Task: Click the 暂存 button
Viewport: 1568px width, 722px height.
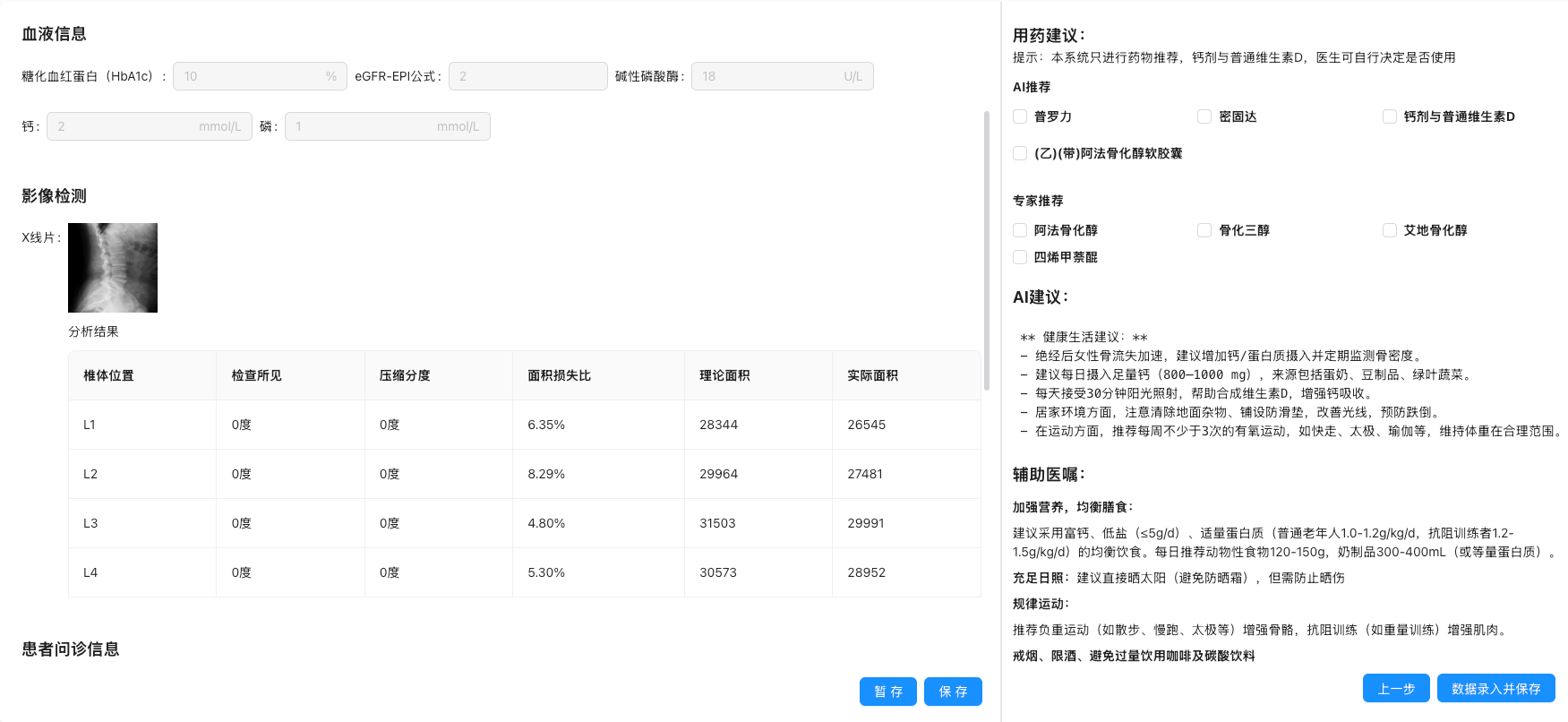Action: 888,692
